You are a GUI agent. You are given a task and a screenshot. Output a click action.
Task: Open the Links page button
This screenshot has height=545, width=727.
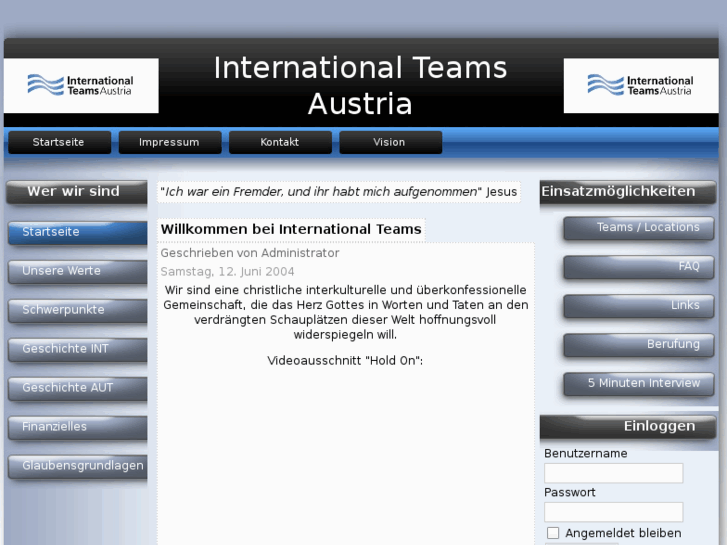[x=638, y=306]
